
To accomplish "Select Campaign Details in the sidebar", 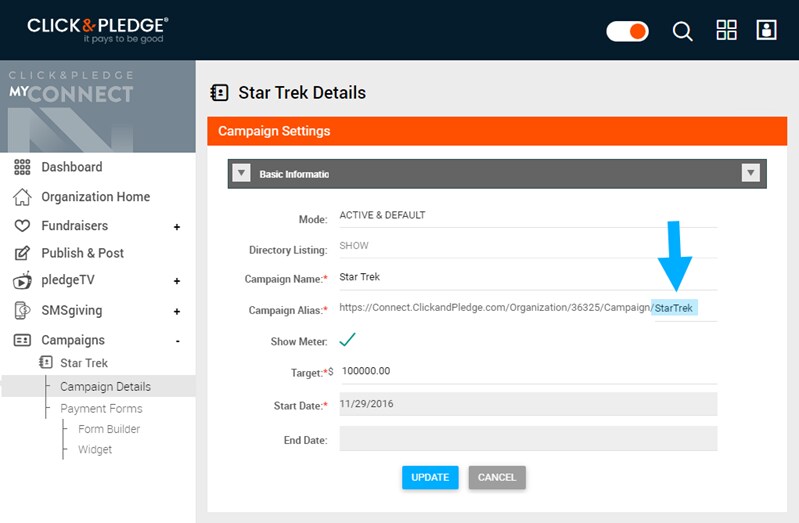I will [105, 386].
